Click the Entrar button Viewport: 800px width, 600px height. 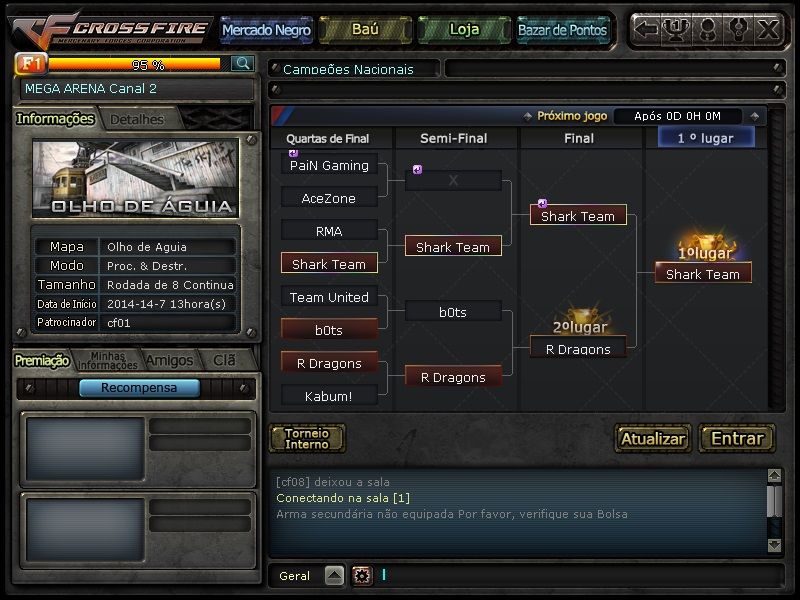pos(737,438)
